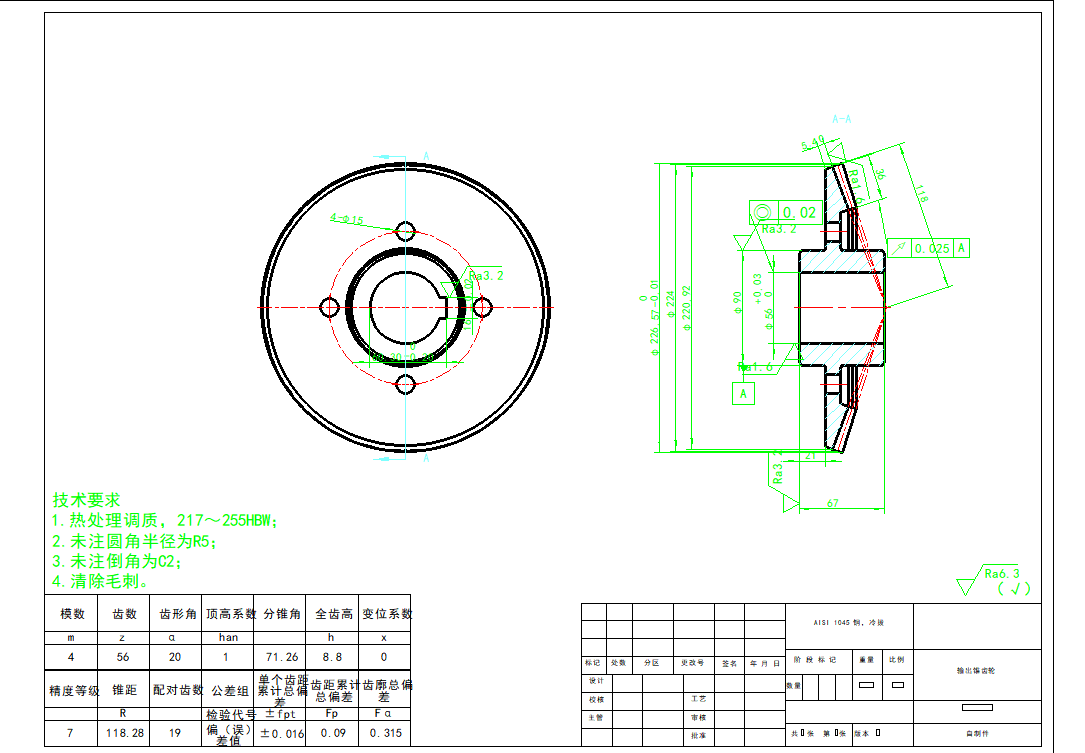
Task: Click the bottom bolt hole in front view
Action: (x=405, y=384)
